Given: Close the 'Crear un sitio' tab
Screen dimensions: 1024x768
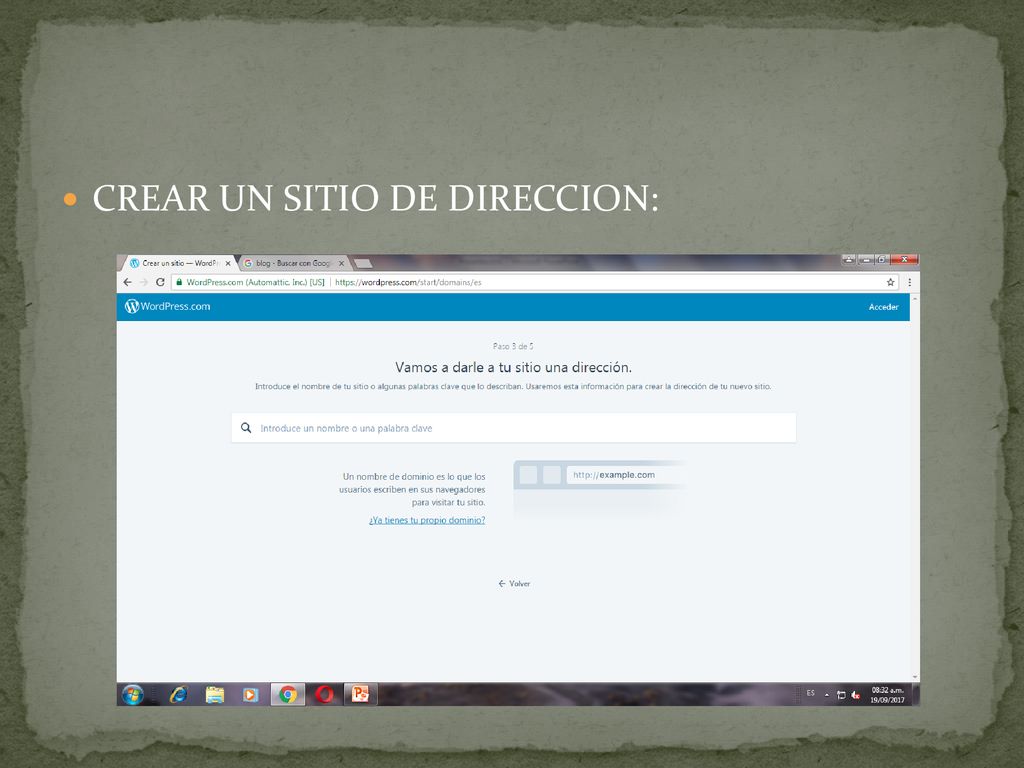Looking at the screenshot, I should tap(228, 263).
